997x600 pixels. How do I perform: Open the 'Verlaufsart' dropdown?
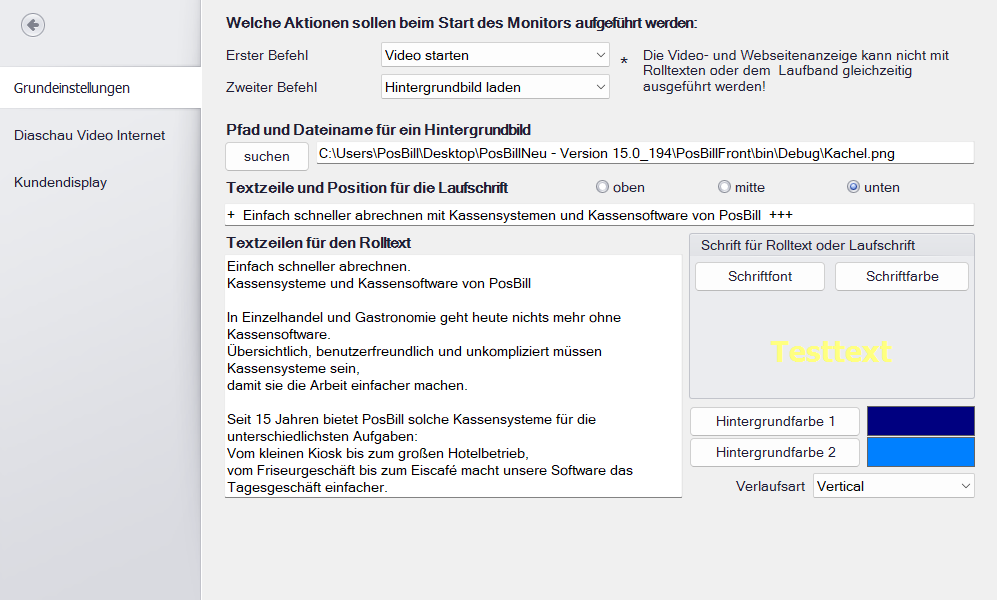[893, 485]
